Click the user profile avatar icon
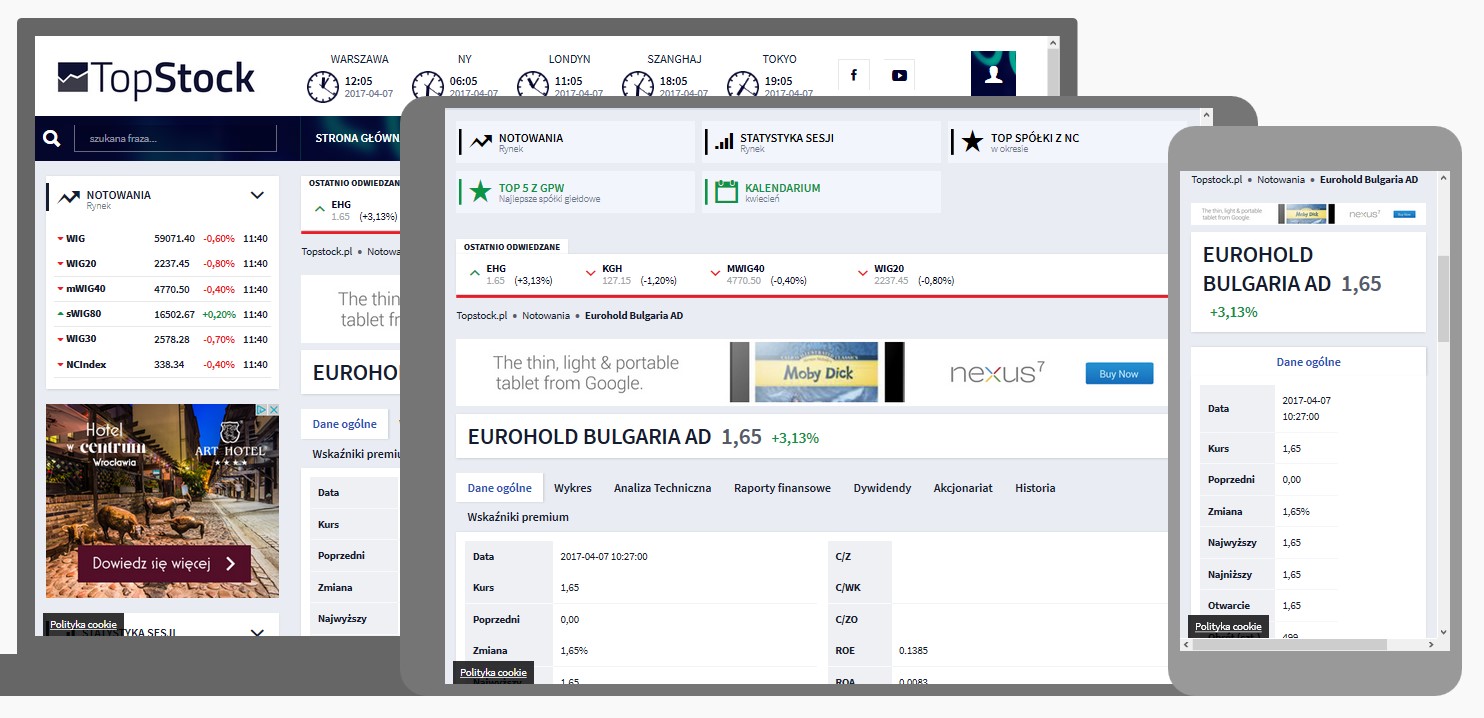Screen dimensions: 1484x718 click(993, 75)
